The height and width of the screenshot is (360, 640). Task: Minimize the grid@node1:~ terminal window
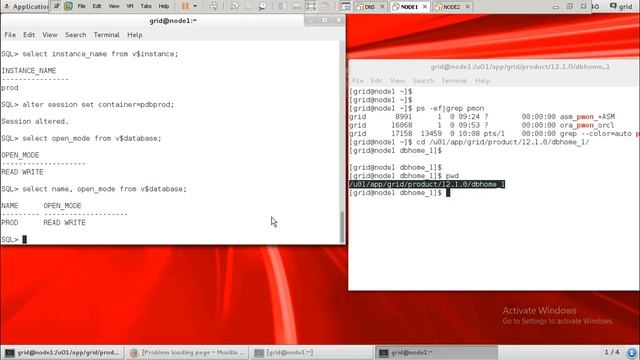[311, 20]
